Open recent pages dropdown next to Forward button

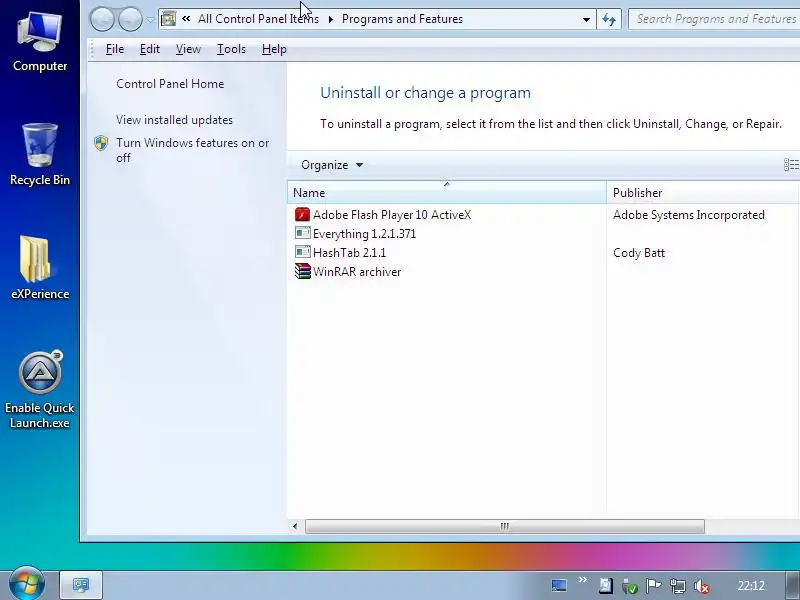point(150,19)
